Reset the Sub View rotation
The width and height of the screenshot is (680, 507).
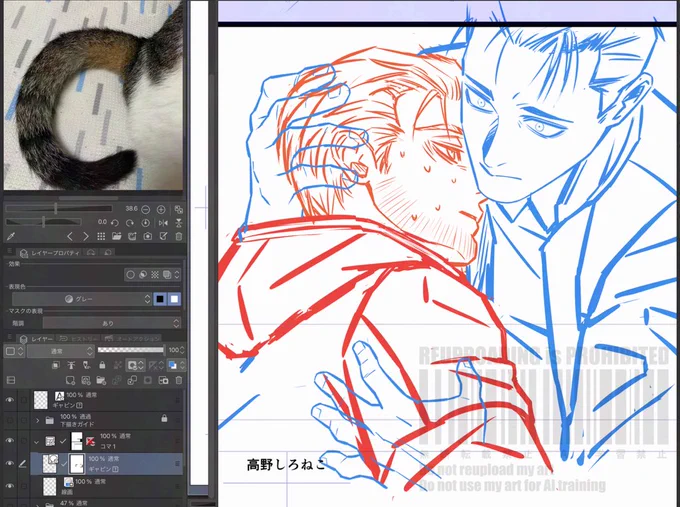(x=146, y=223)
